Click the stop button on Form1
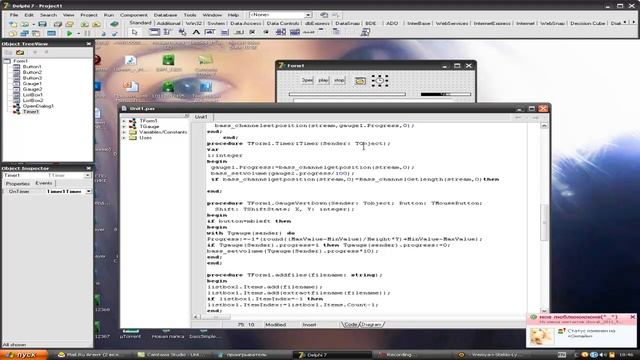 pyautogui.click(x=339, y=80)
